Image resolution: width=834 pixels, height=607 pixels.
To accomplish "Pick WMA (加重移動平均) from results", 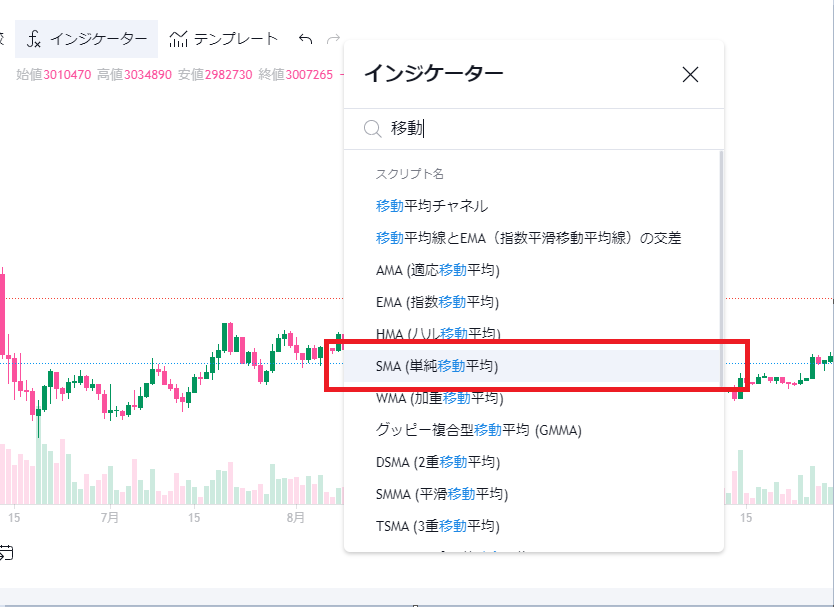I will (x=437, y=398).
